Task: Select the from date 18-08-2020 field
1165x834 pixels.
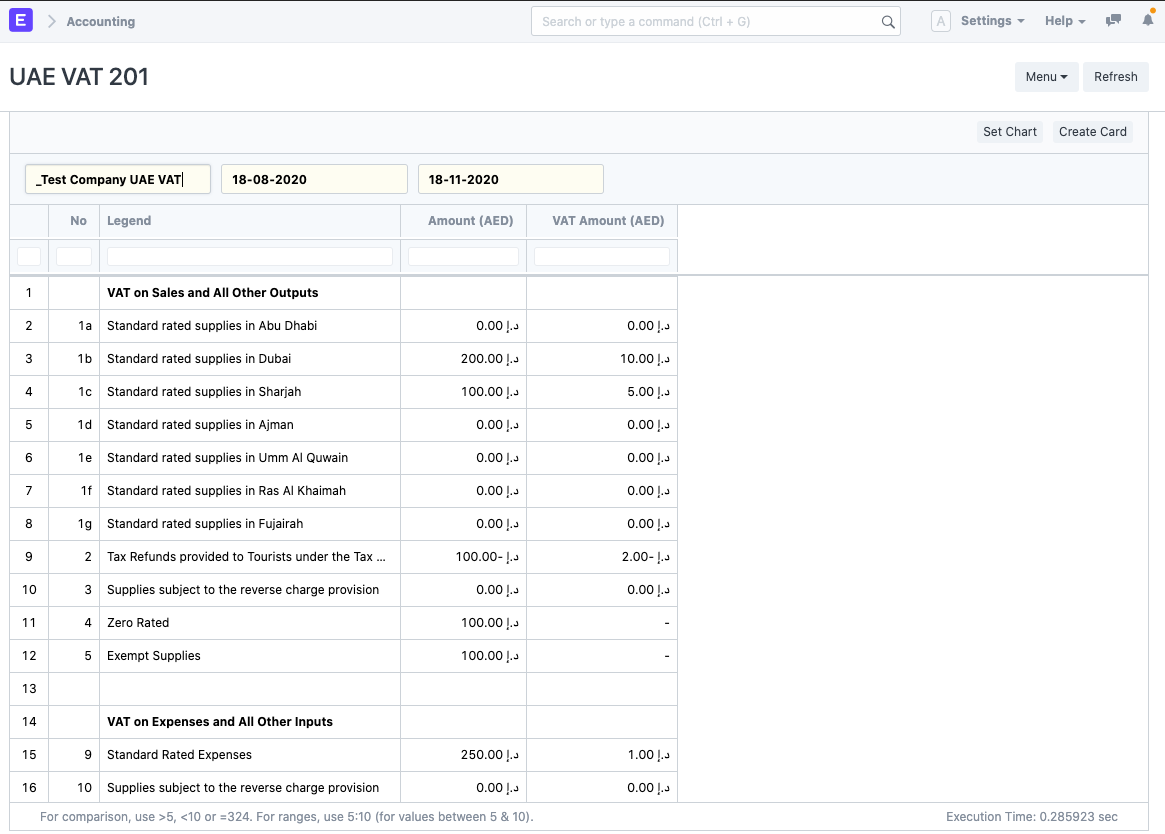Action: tap(314, 180)
